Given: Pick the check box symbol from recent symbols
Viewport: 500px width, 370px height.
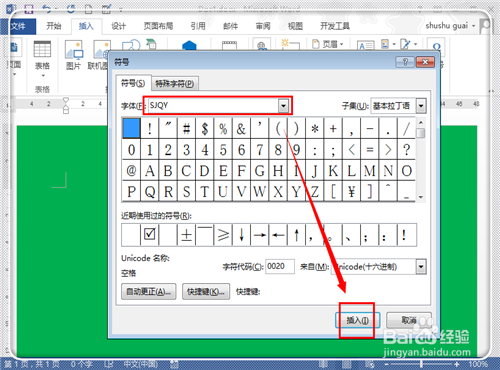Looking at the screenshot, I should point(150,235).
